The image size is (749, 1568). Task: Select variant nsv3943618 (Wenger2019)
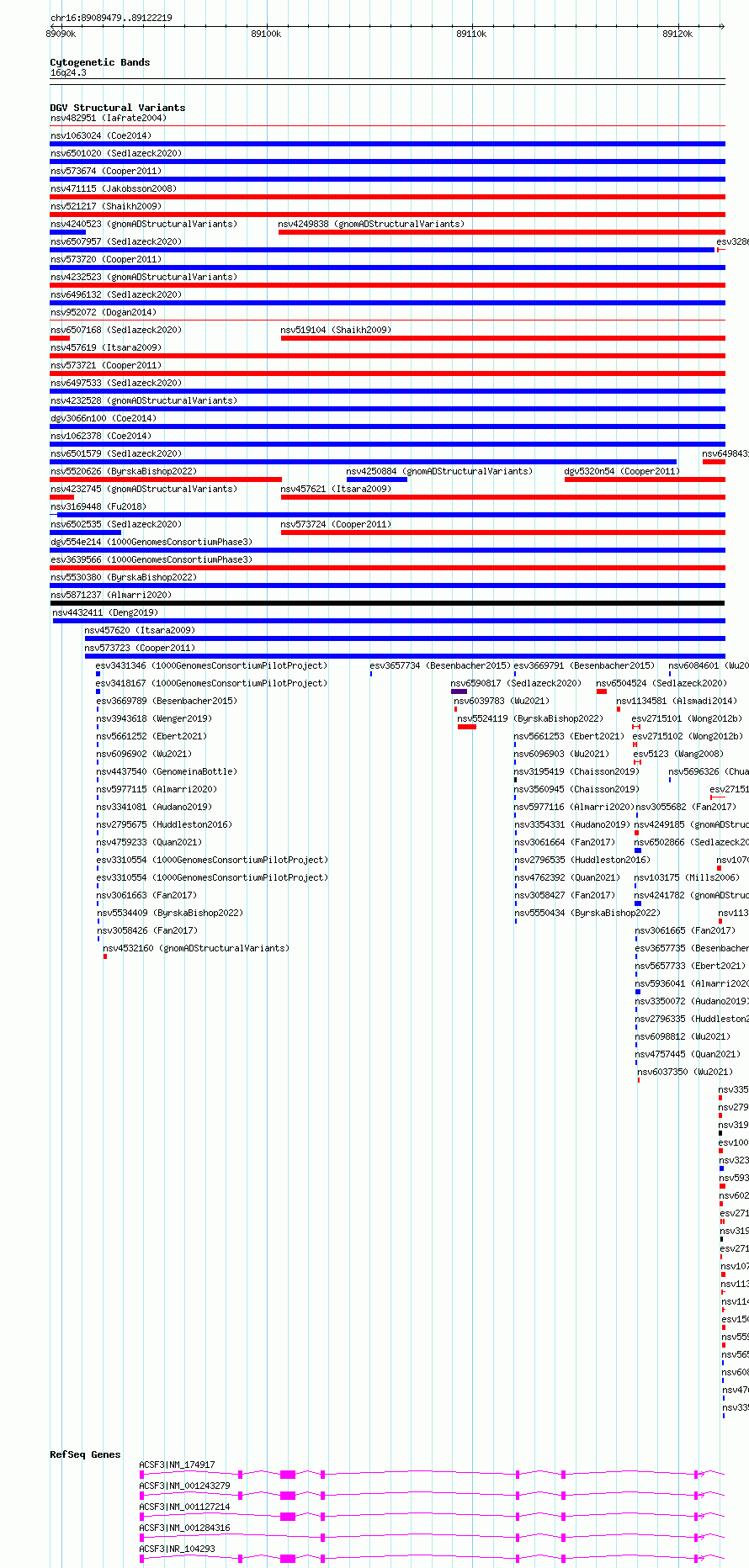click(x=154, y=718)
